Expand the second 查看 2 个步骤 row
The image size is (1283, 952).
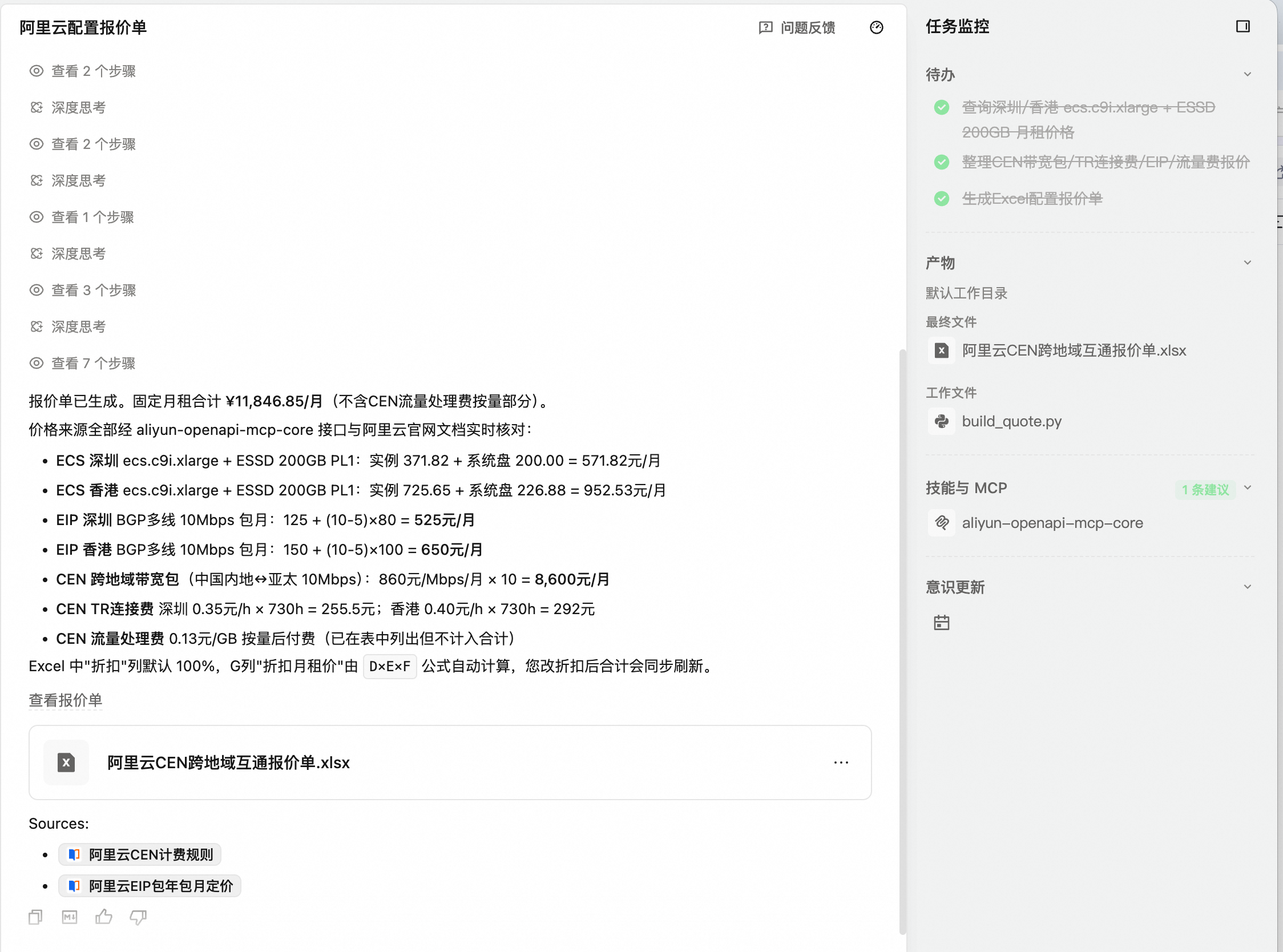click(82, 144)
